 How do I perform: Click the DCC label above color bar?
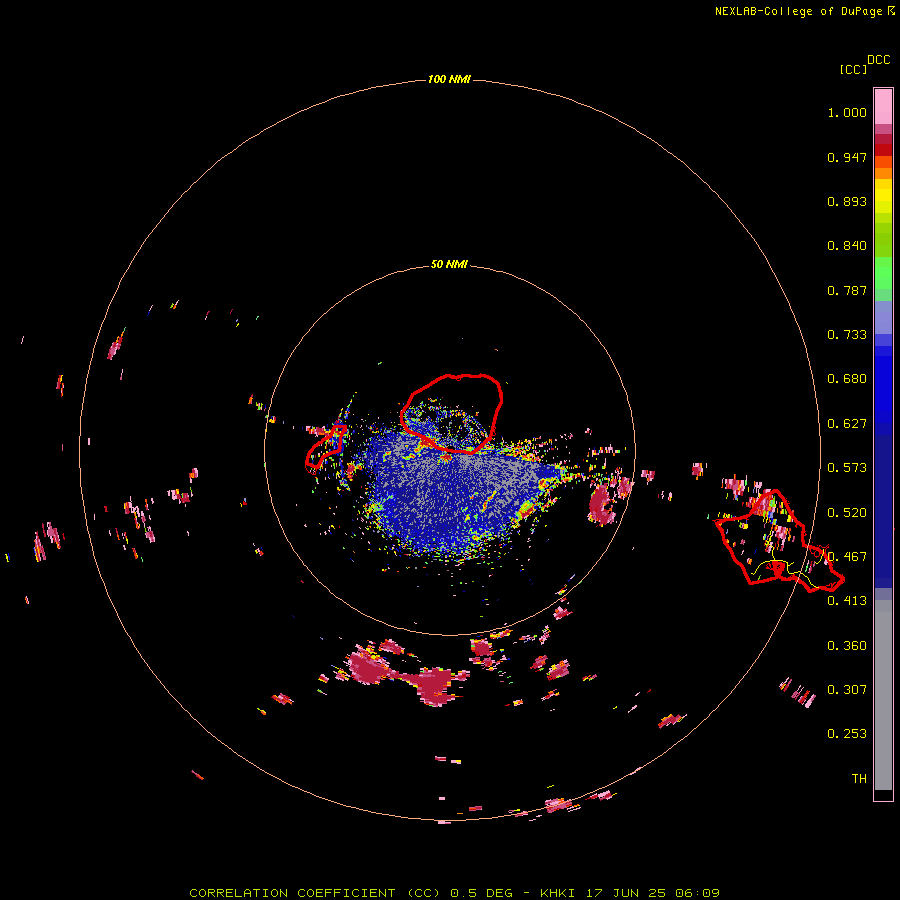pos(879,60)
